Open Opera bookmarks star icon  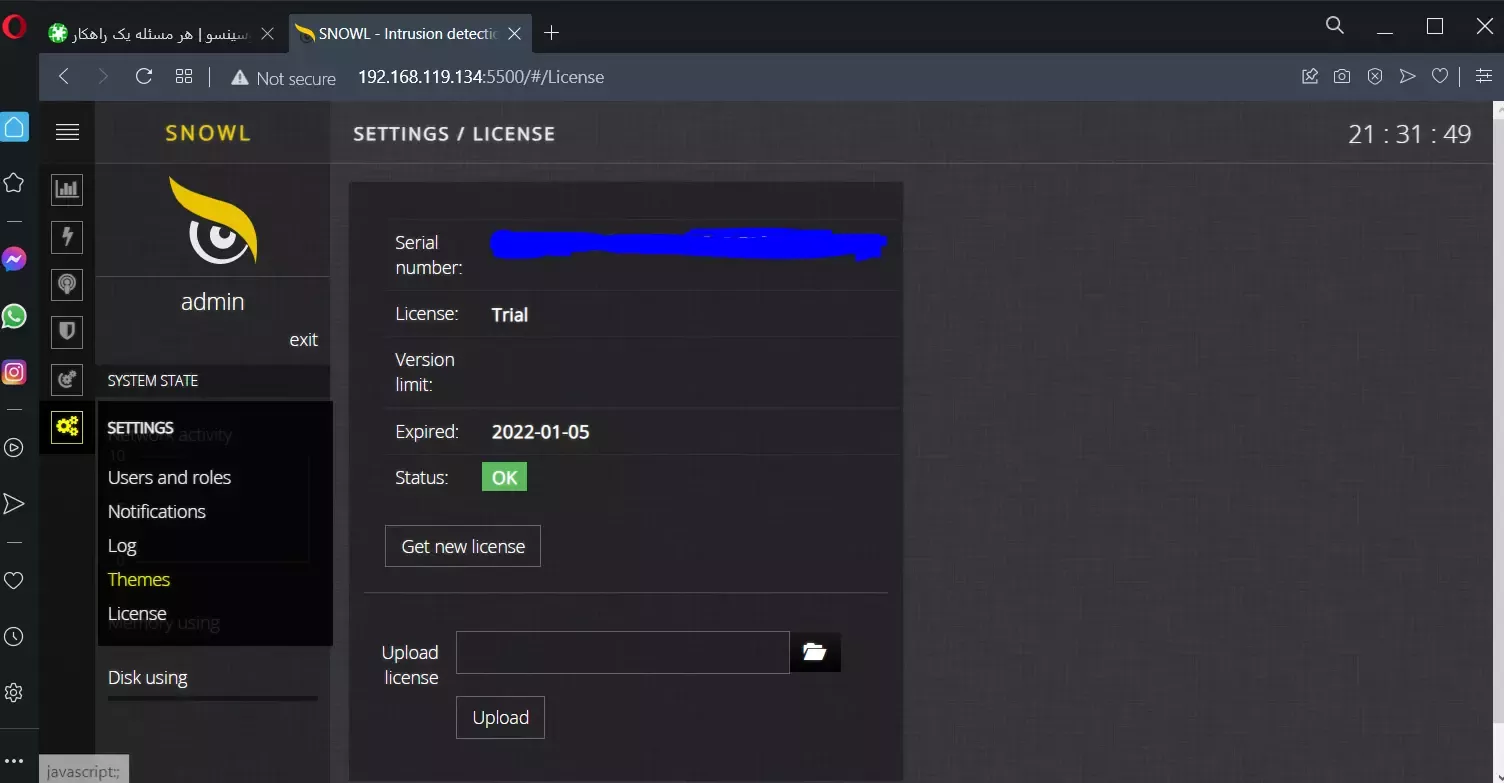click(14, 183)
